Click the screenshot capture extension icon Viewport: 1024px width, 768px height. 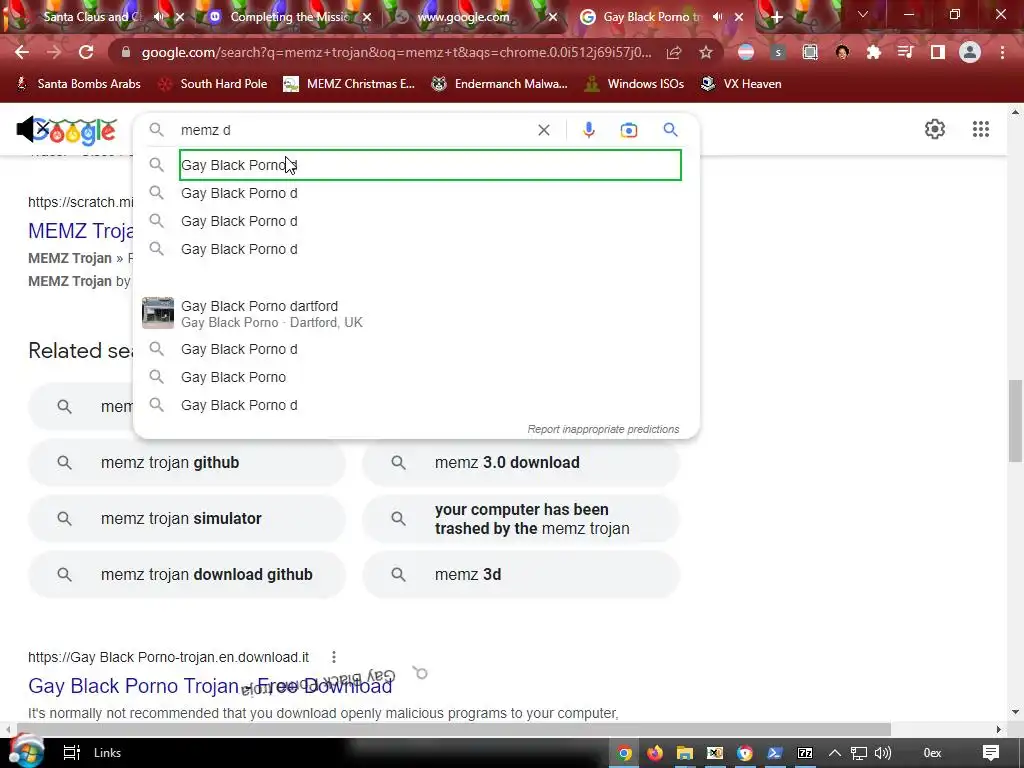pos(810,52)
